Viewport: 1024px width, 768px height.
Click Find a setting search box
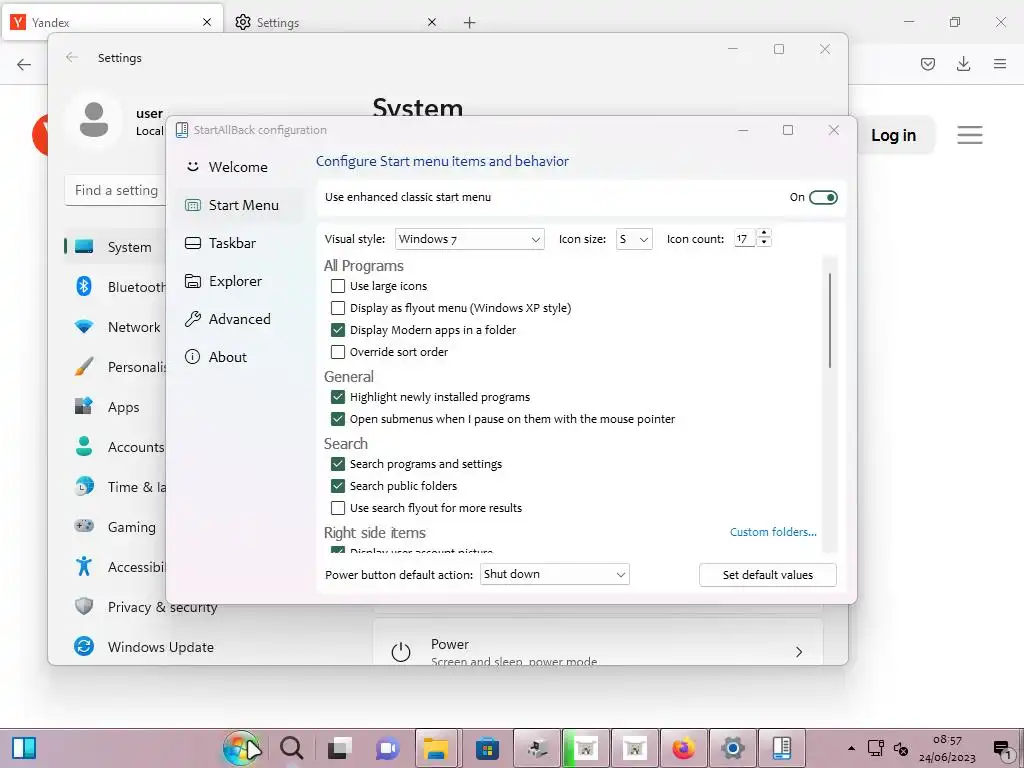coord(115,191)
